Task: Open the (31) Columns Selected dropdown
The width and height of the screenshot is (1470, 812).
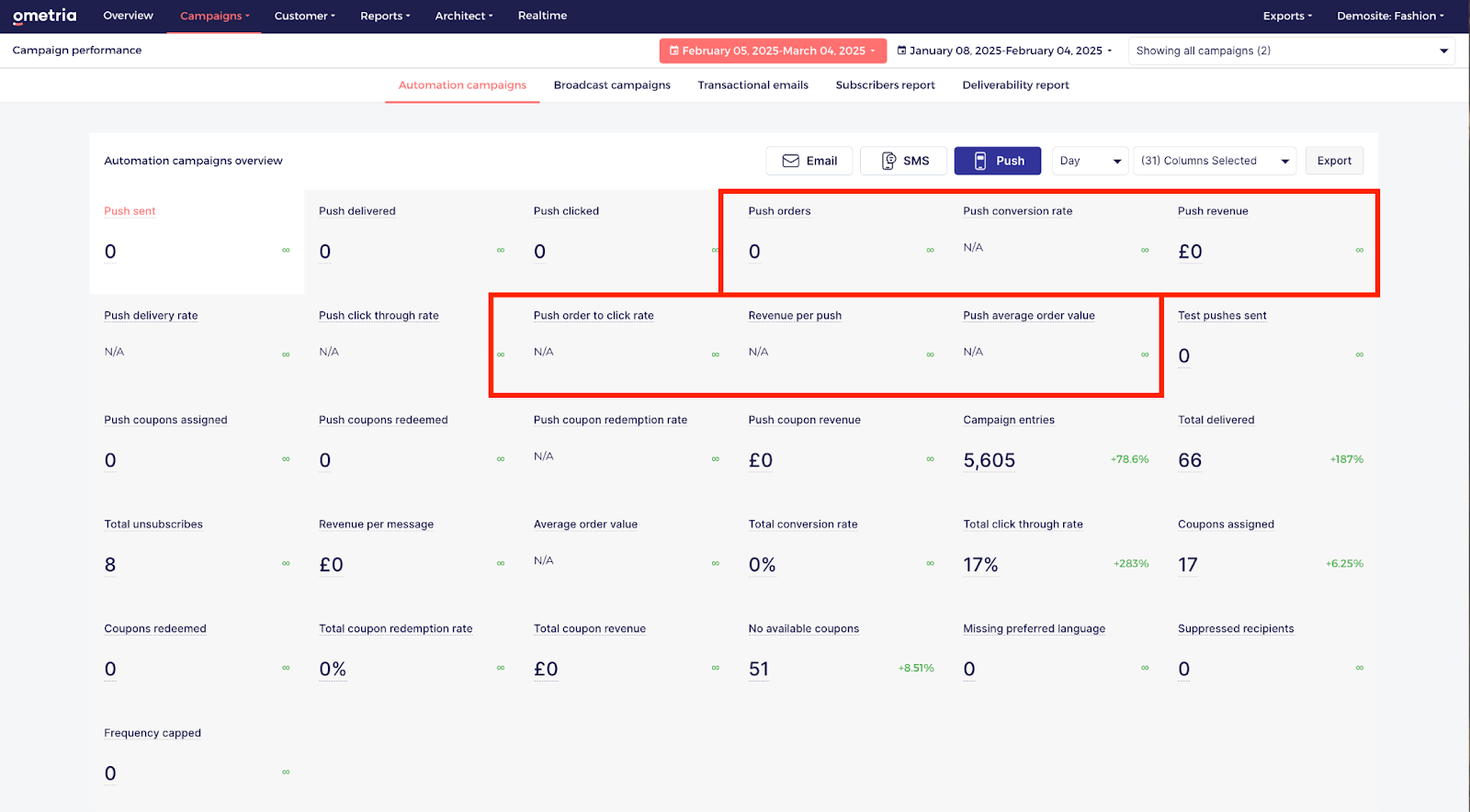Action: [x=1215, y=161]
